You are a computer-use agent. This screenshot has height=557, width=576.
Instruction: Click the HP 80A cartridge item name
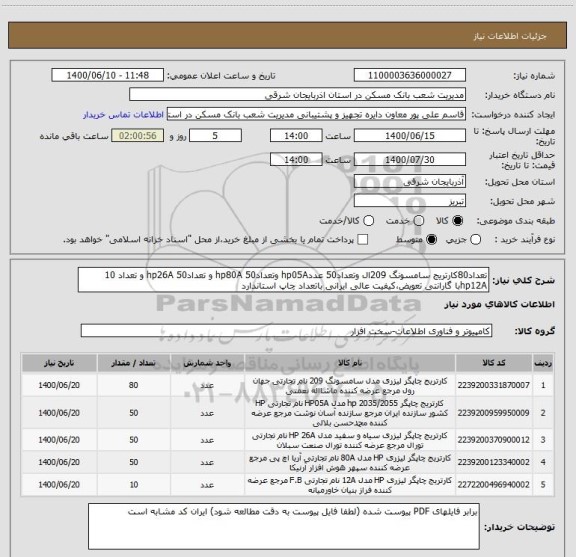(350, 463)
